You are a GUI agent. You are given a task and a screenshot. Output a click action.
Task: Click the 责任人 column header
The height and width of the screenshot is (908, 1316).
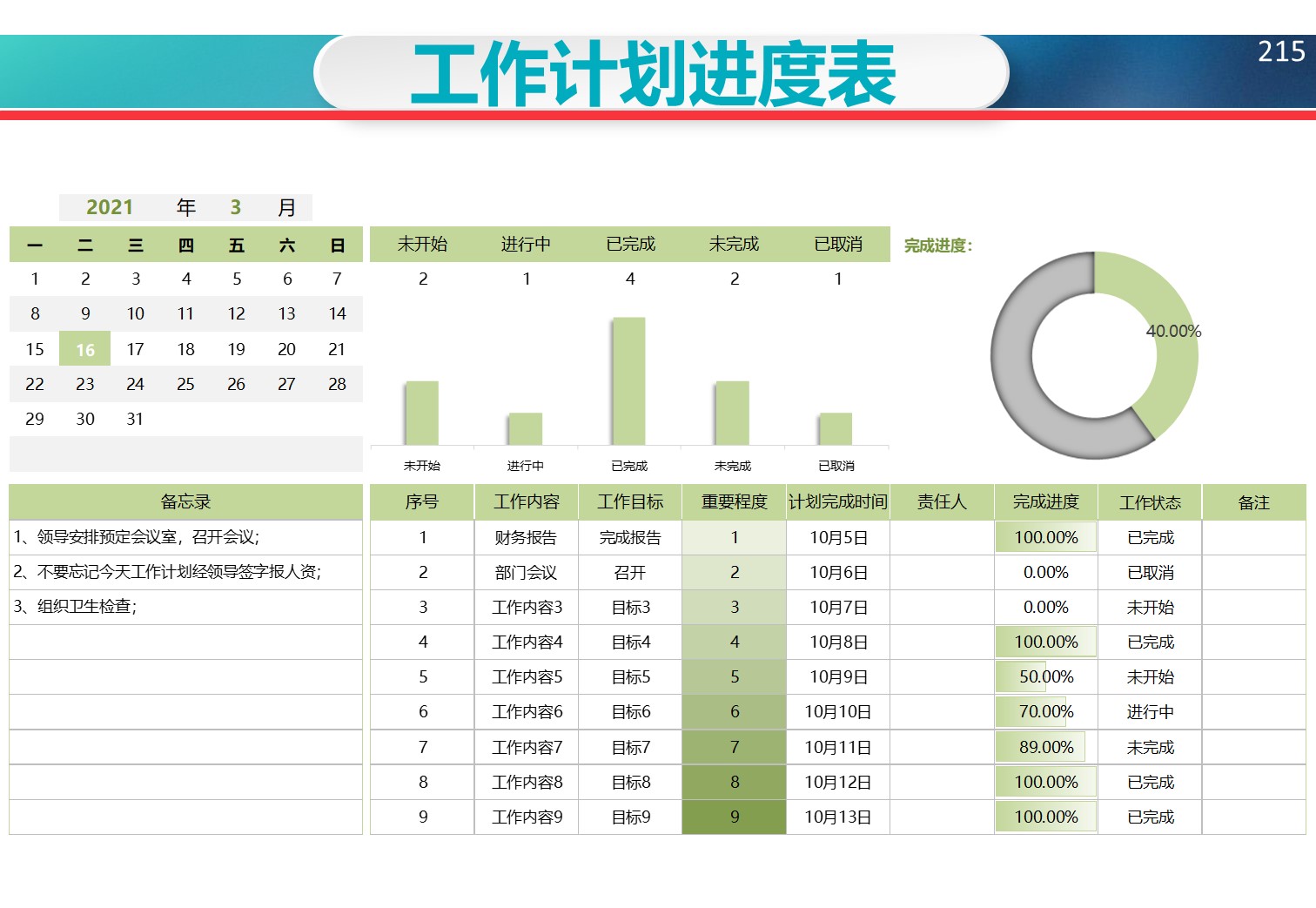(942, 501)
